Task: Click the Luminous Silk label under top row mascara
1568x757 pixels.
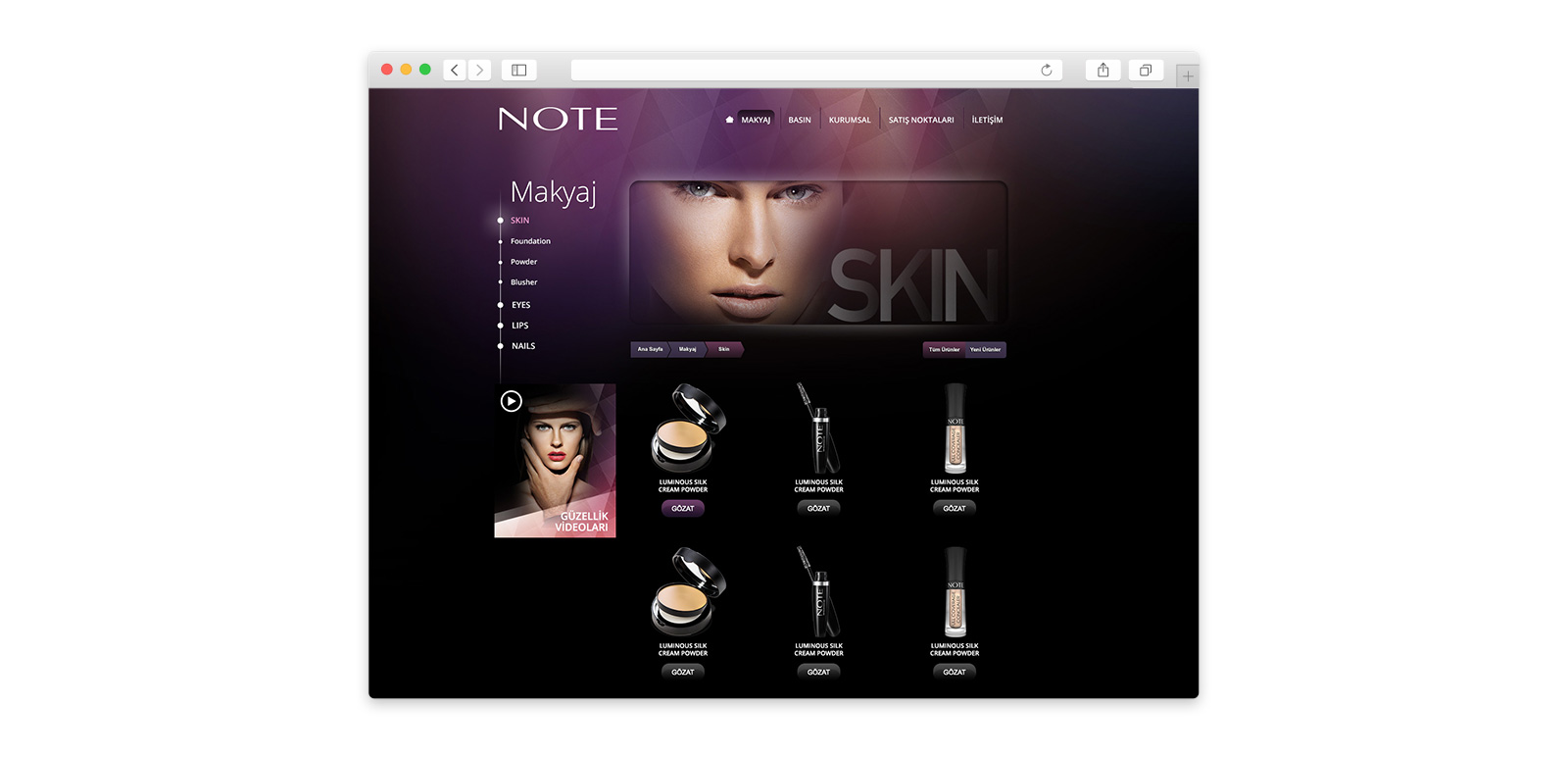Action: point(818,485)
